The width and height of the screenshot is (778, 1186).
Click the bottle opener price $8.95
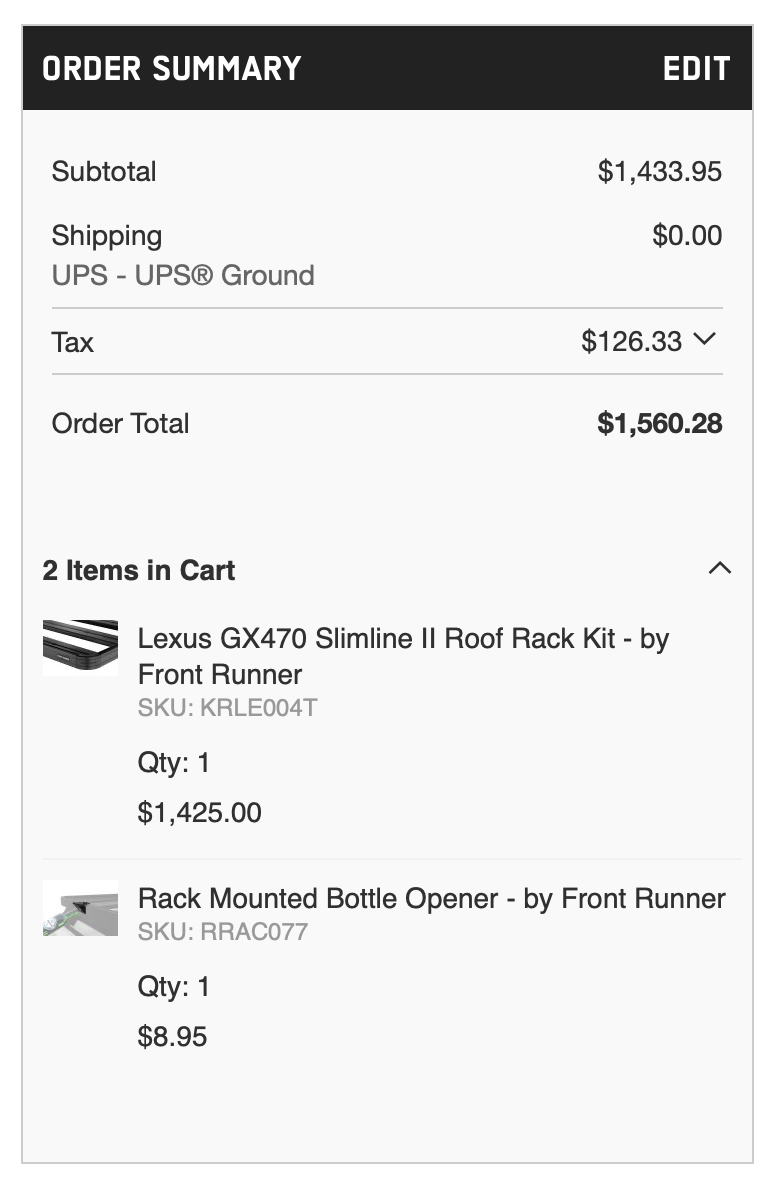point(172,1036)
